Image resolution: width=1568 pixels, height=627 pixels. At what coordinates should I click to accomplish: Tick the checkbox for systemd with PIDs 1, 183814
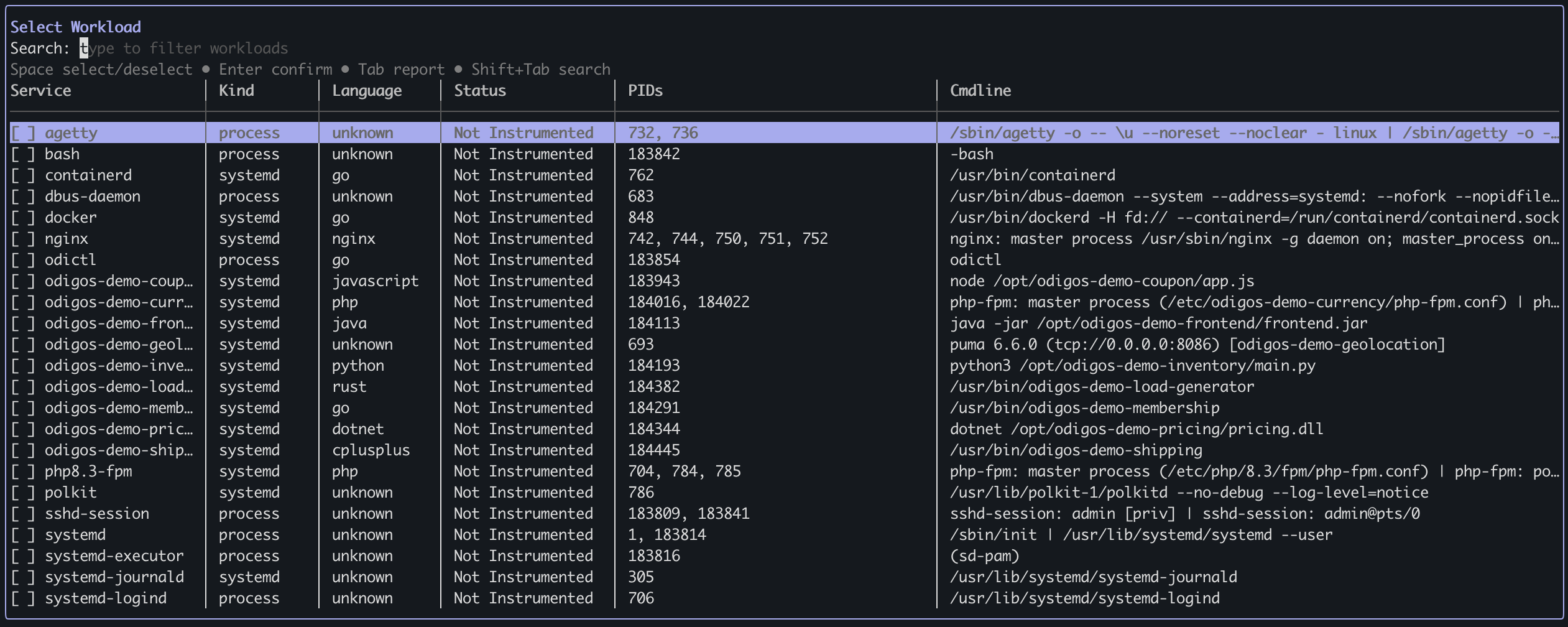click(x=23, y=534)
